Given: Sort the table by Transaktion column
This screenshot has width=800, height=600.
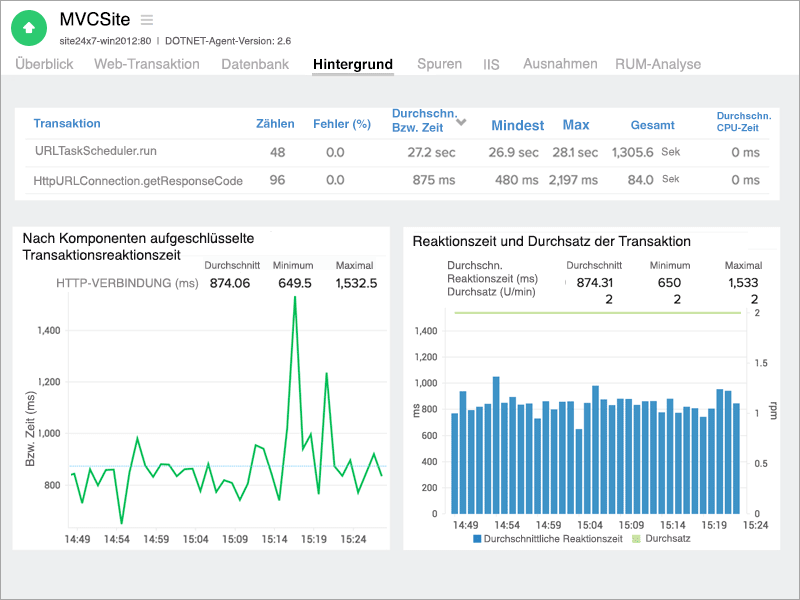Looking at the screenshot, I should point(67,124).
